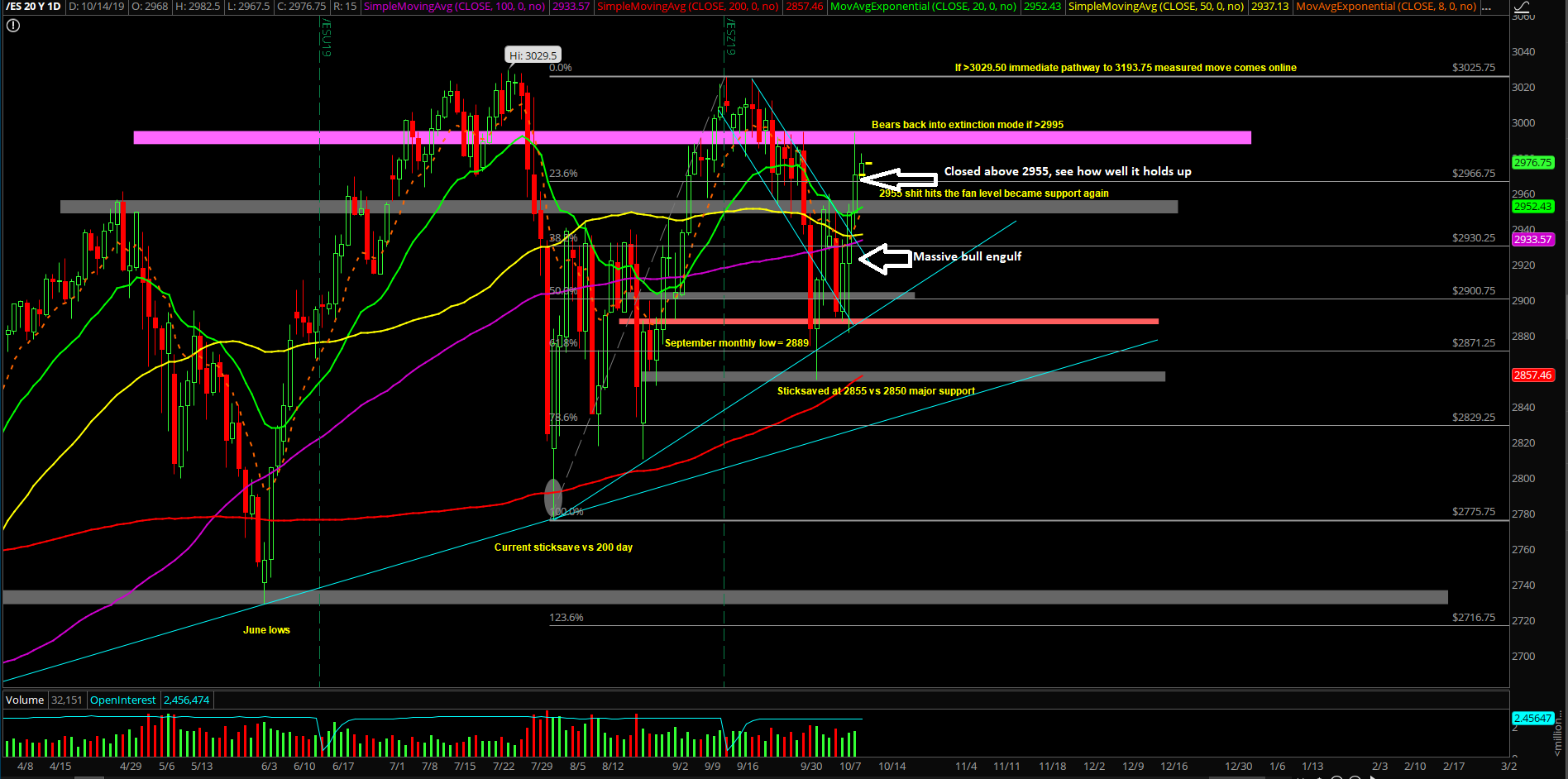Screen dimensions: 1568x779
Task: Click the 2937.13 value in header
Action: click(x=1269, y=7)
